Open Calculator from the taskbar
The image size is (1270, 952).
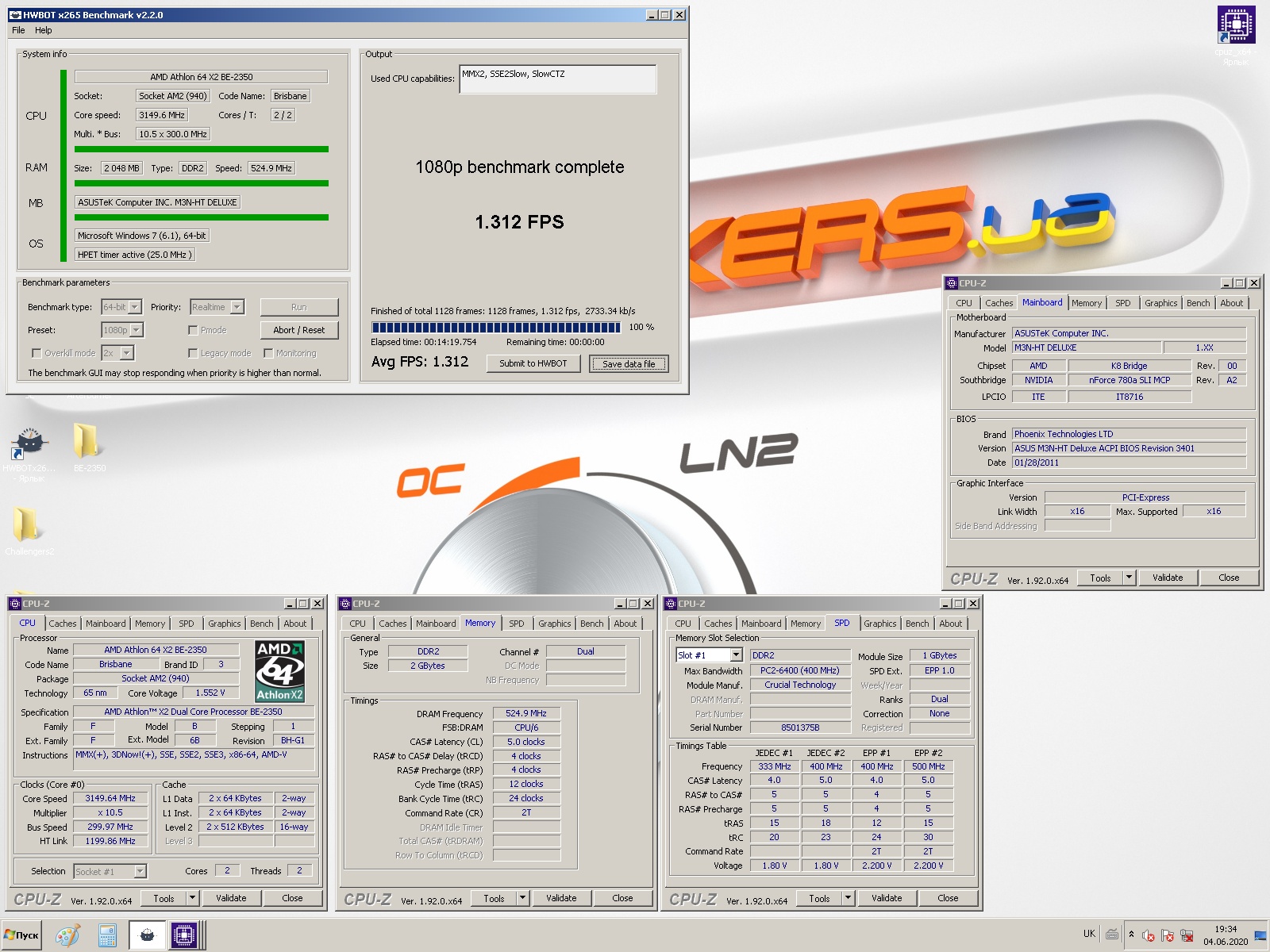(107, 935)
